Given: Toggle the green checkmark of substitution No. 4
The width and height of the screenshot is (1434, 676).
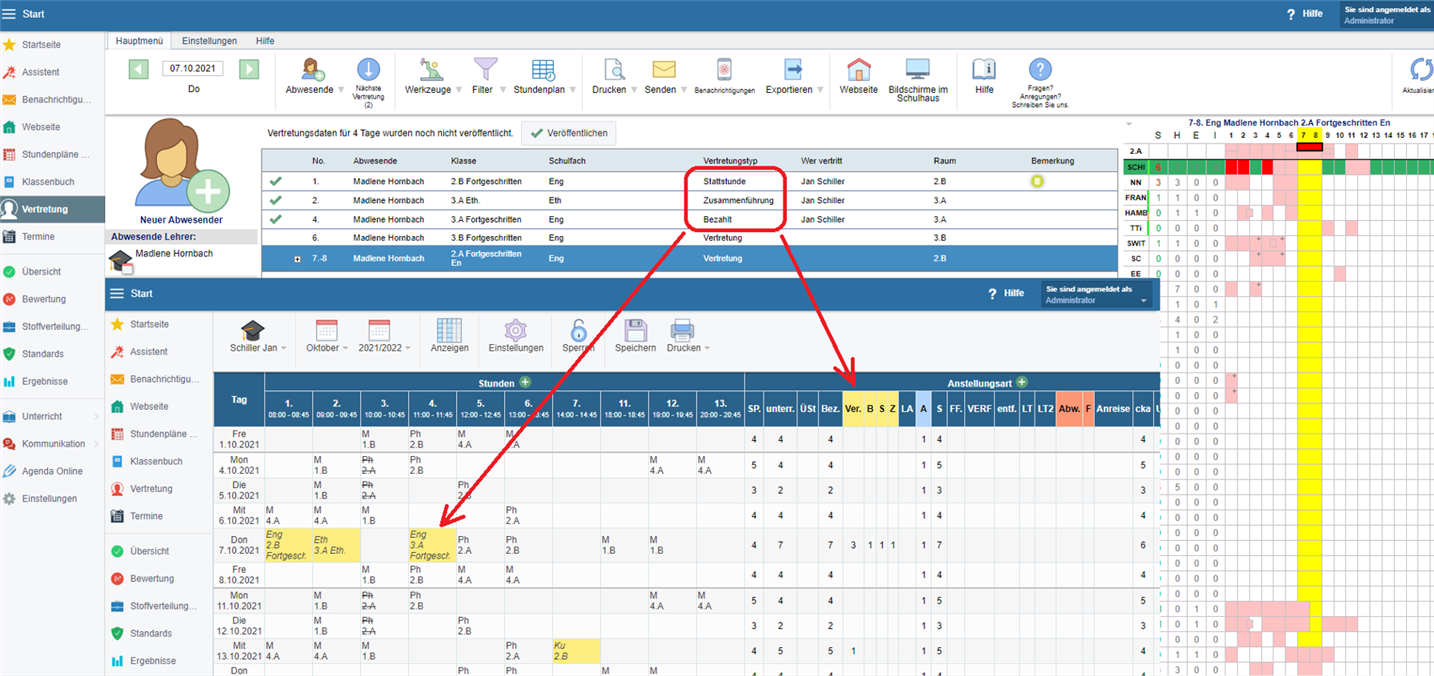Looking at the screenshot, I should click(275, 219).
